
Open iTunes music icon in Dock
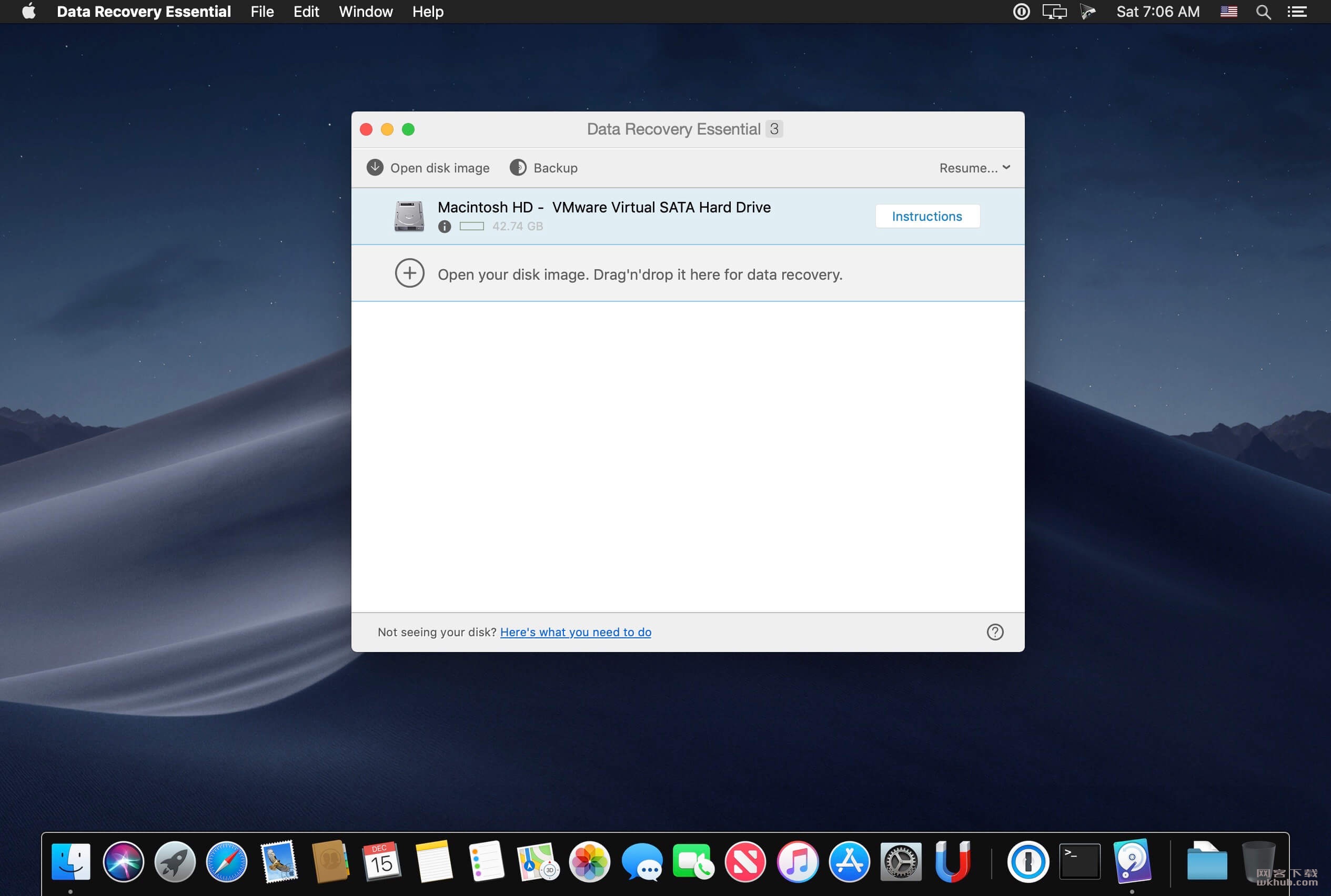pos(798,861)
